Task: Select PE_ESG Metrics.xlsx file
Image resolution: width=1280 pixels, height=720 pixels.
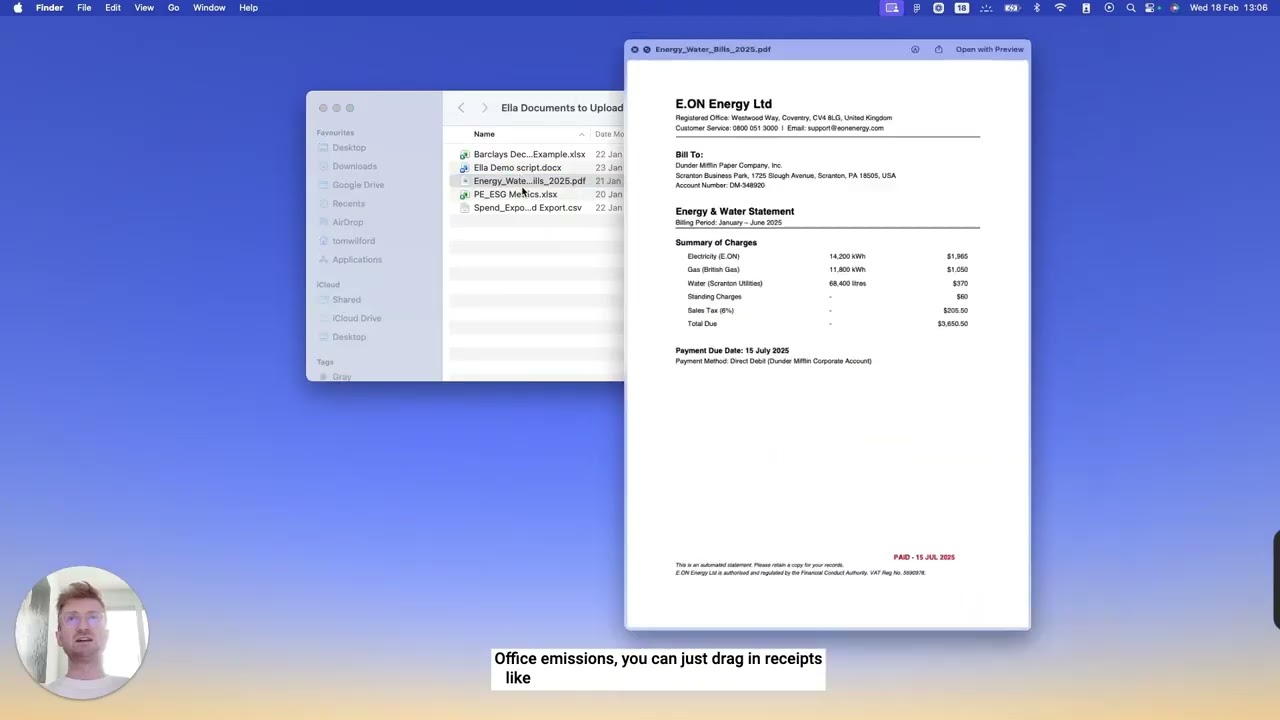Action: click(515, 194)
